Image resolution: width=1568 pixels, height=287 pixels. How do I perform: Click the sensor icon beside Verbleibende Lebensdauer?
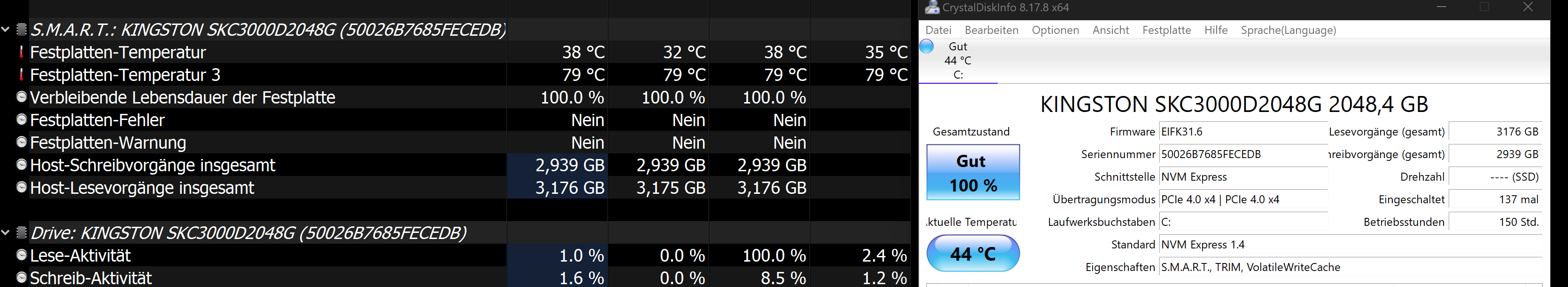(21, 97)
